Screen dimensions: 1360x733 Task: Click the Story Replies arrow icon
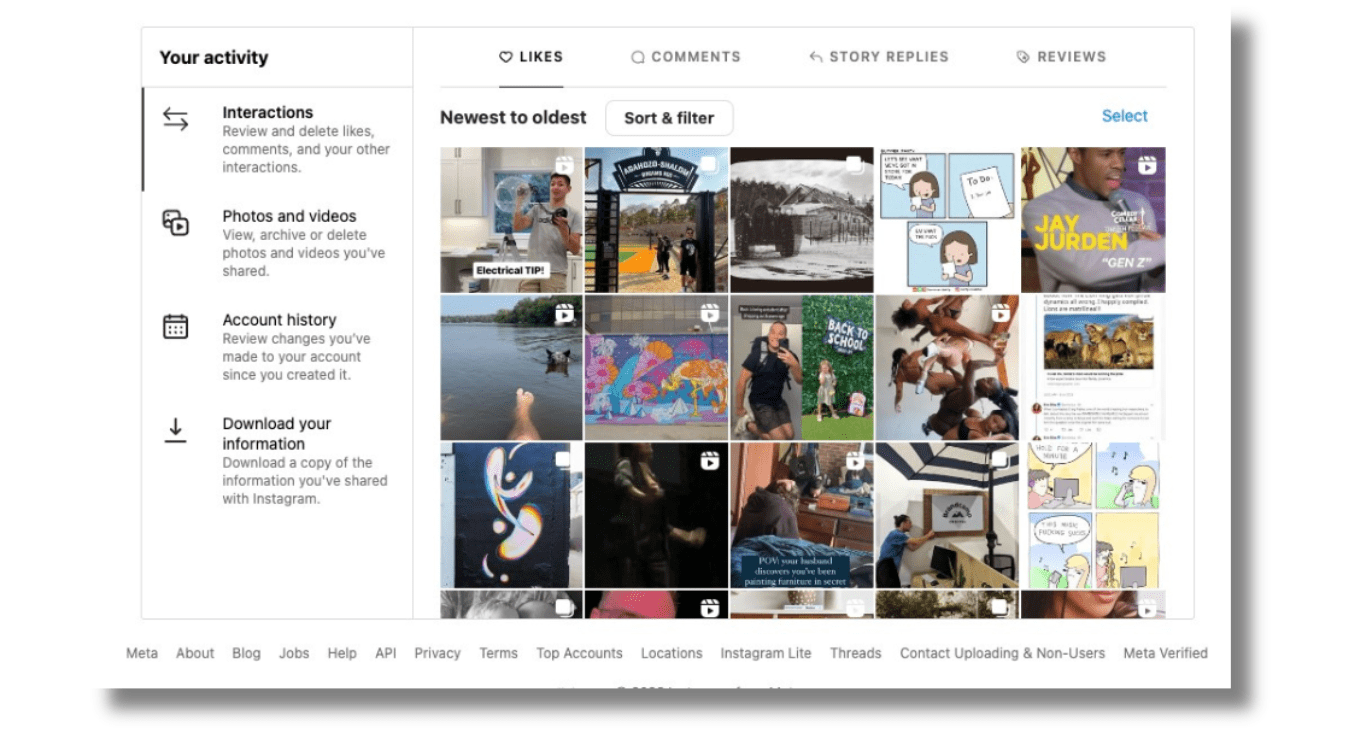(816, 57)
